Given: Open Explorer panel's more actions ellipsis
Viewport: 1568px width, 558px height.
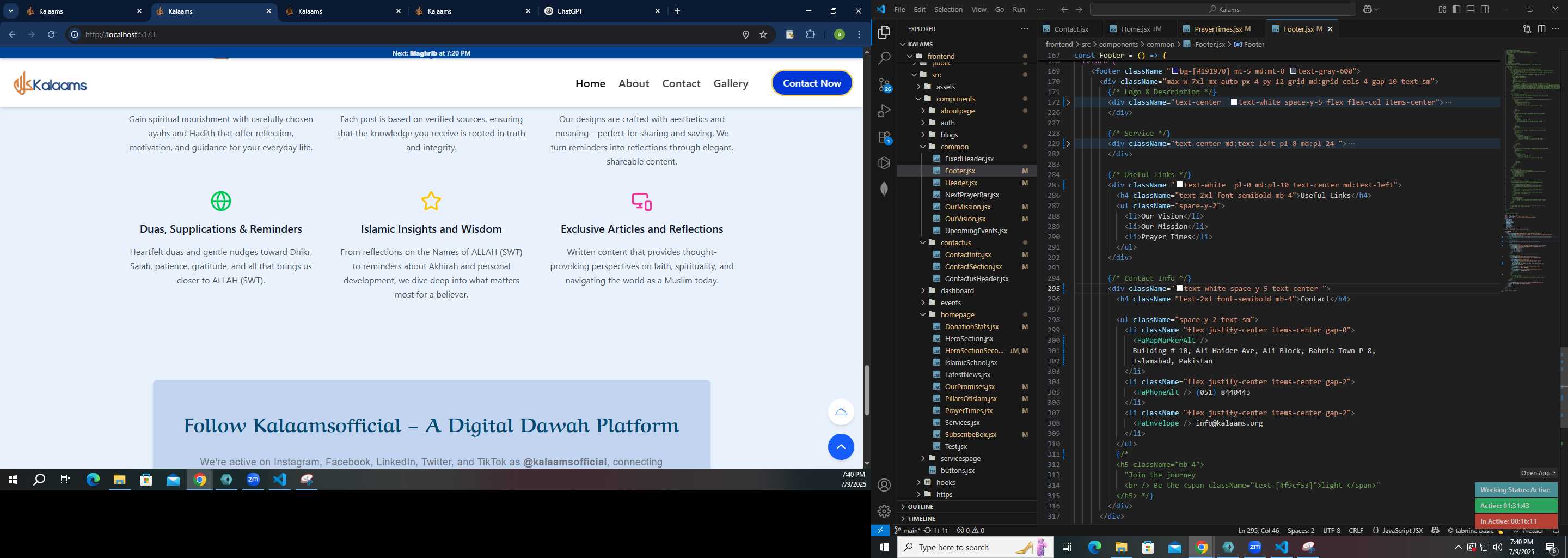Looking at the screenshot, I should point(1025,29).
